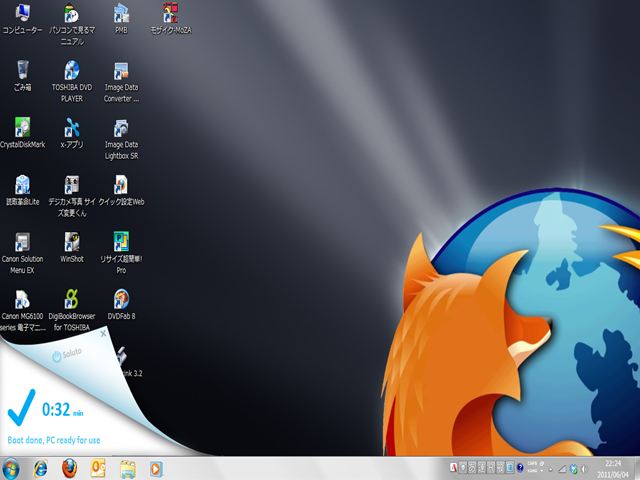The height and width of the screenshot is (480, 640).
Task: Select the Canon MG6100 series manual shortcut
Action: pyautogui.click(x=22, y=310)
